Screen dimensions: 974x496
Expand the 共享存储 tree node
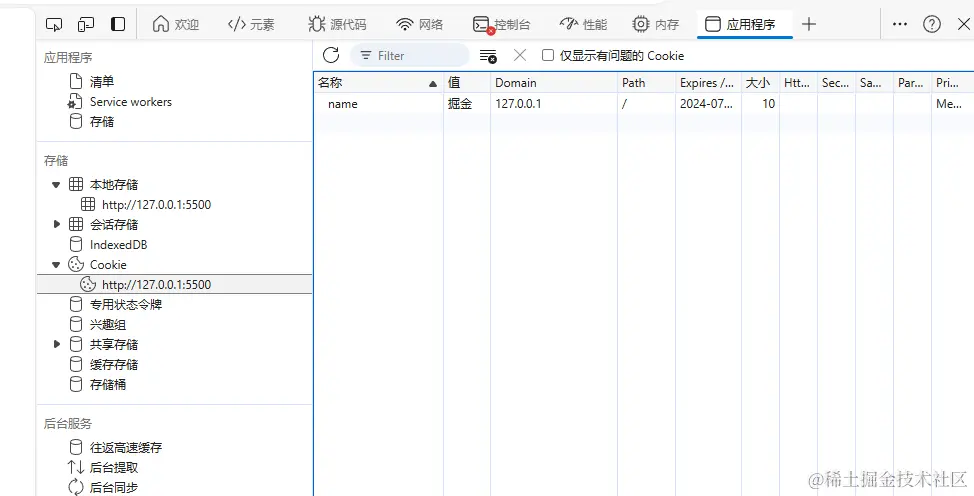tap(57, 344)
